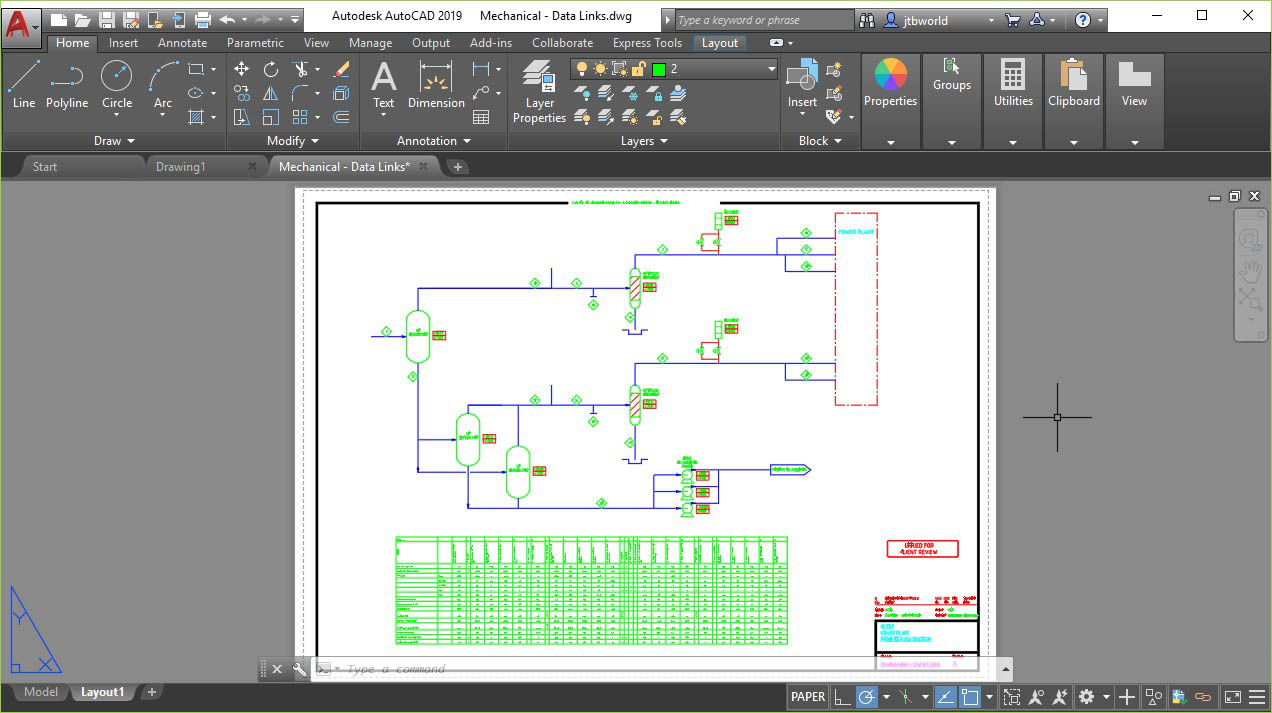Switch to the Insert ribbon tab
This screenshot has width=1272, height=713.
point(124,43)
